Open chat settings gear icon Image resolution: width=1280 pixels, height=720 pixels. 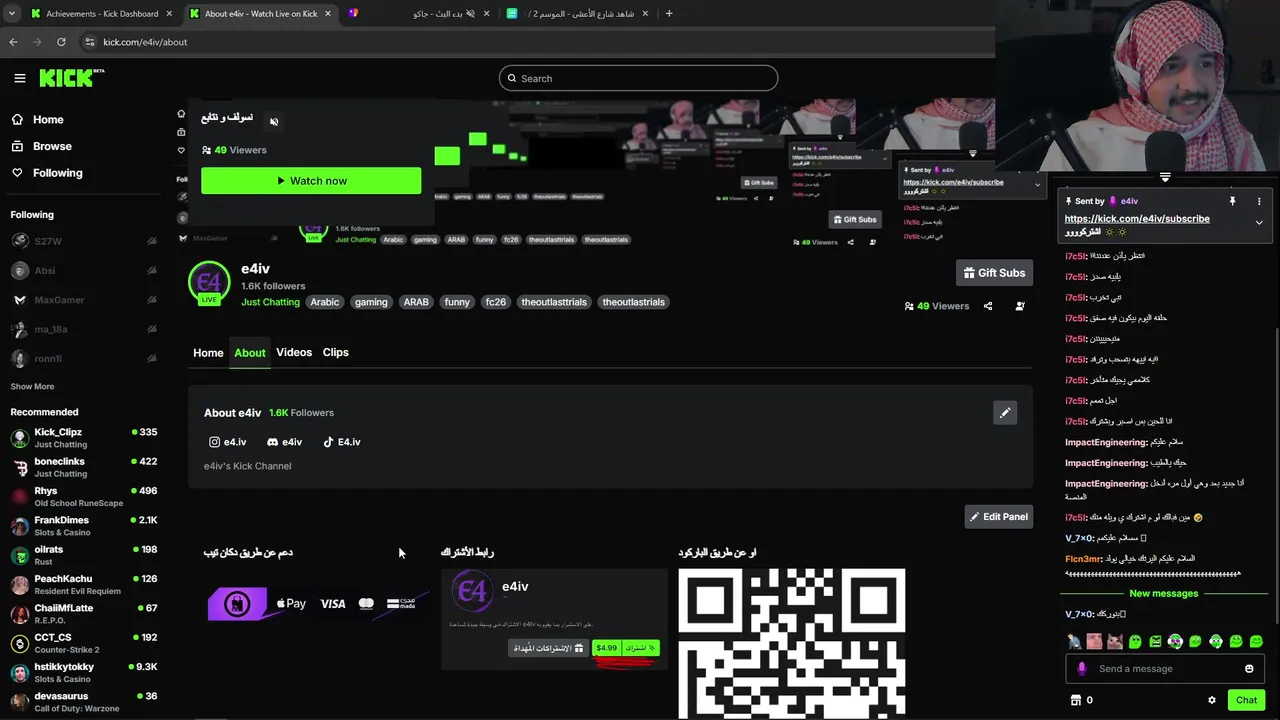click(1212, 700)
